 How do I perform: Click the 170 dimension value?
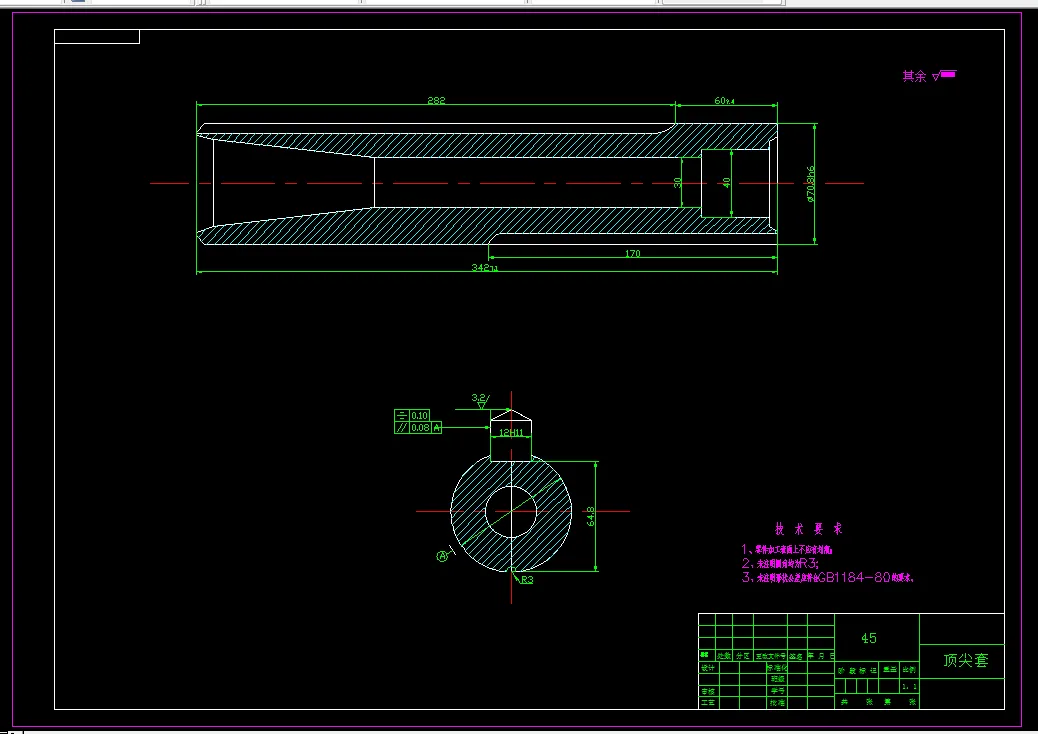pos(632,253)
